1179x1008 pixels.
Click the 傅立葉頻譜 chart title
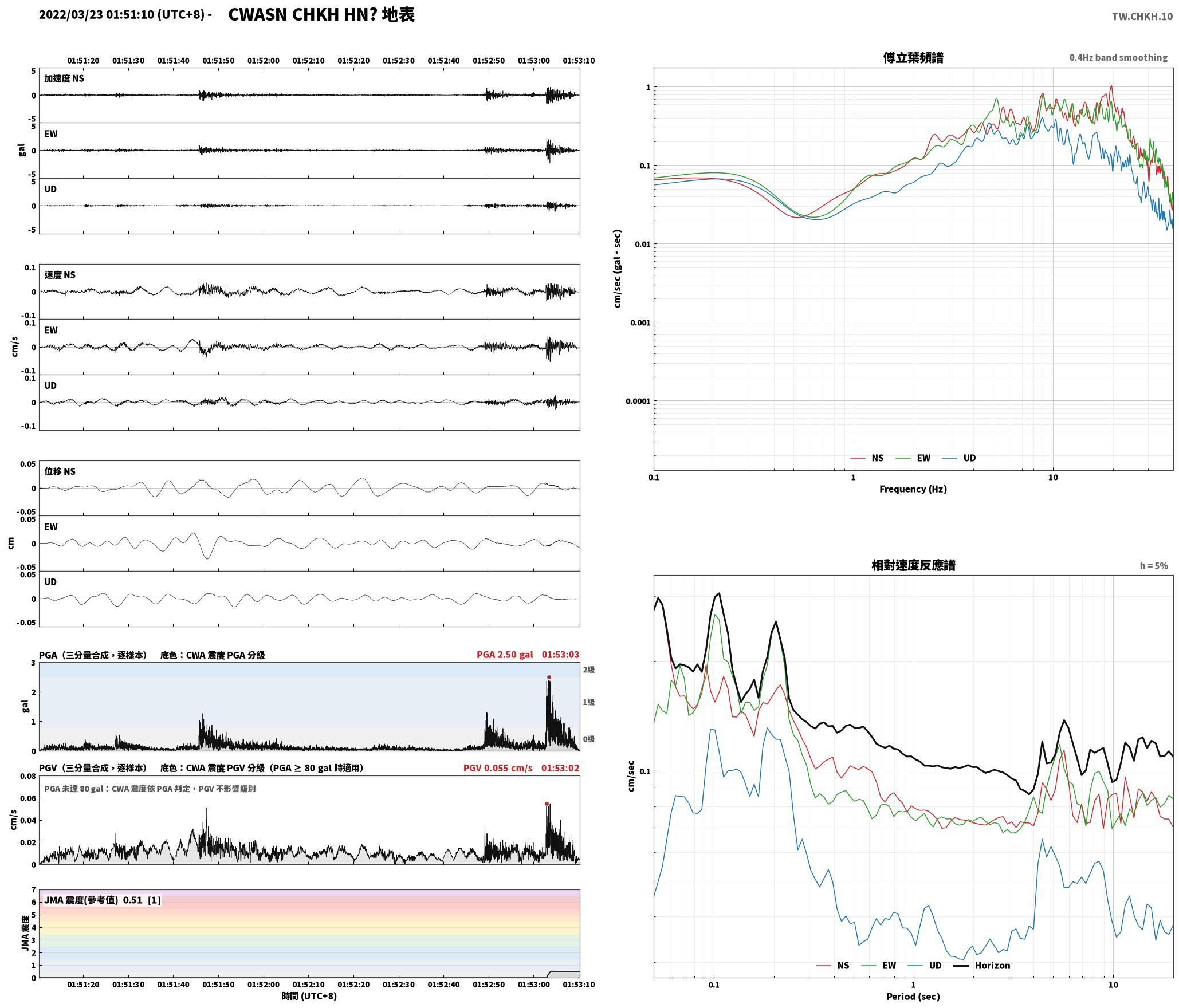tap(913, 57)
